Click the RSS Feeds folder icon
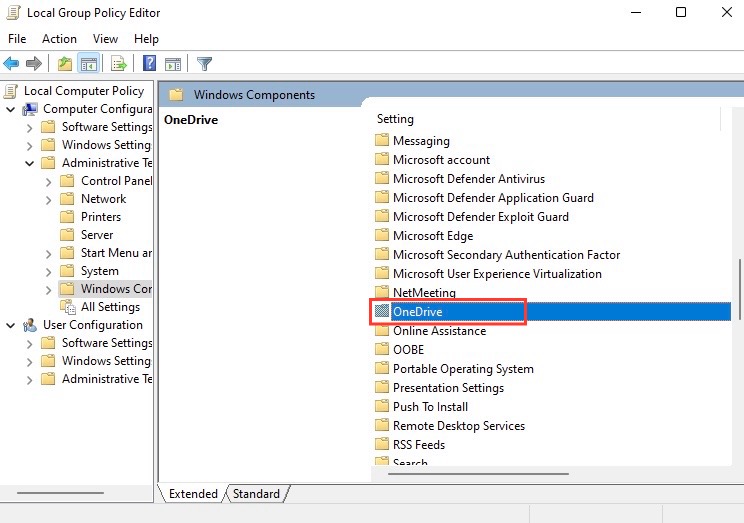This screenshot has width=744, height=523. click(382, 444)
